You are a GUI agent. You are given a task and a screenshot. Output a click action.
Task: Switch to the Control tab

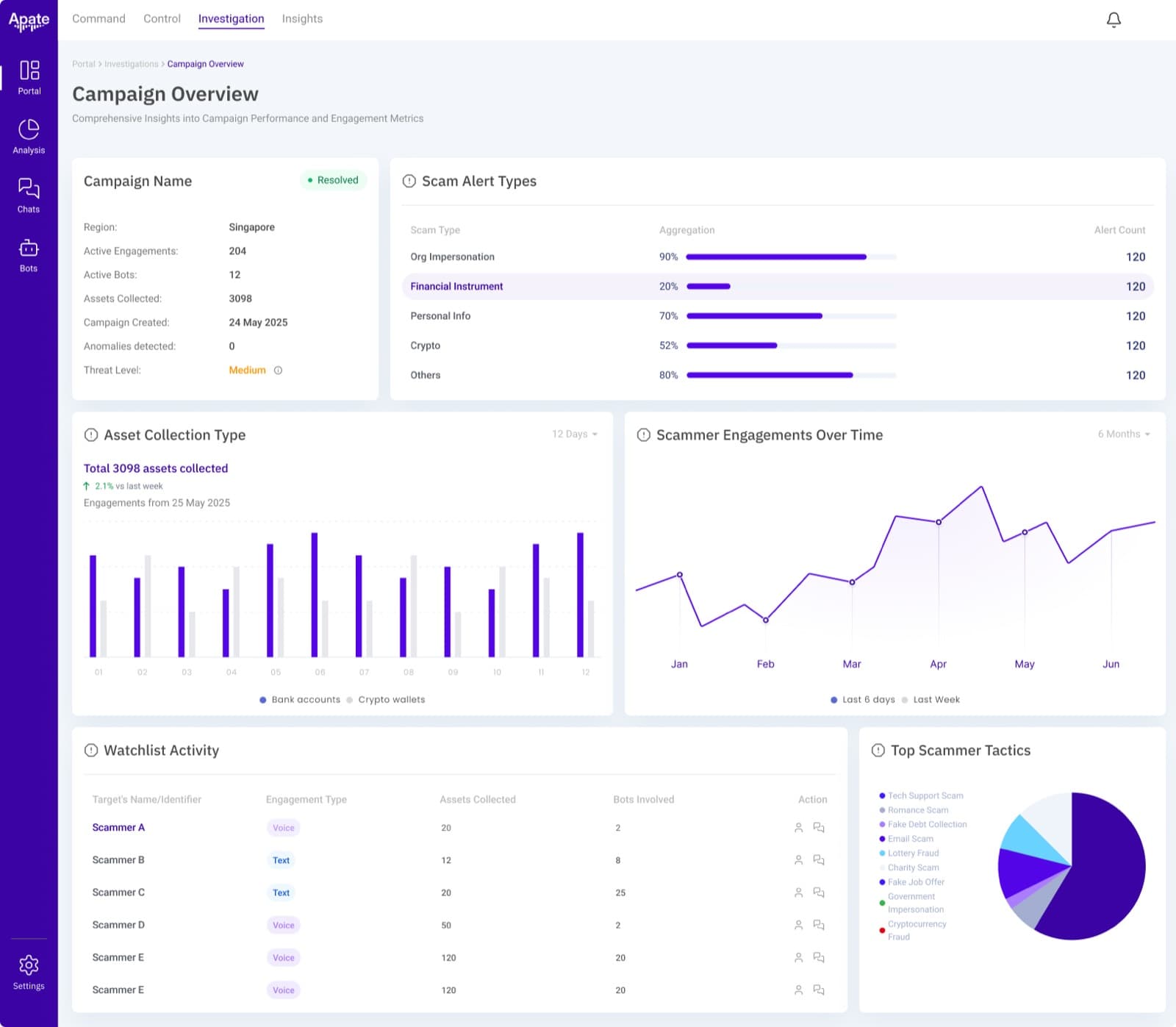pos(162,18)
